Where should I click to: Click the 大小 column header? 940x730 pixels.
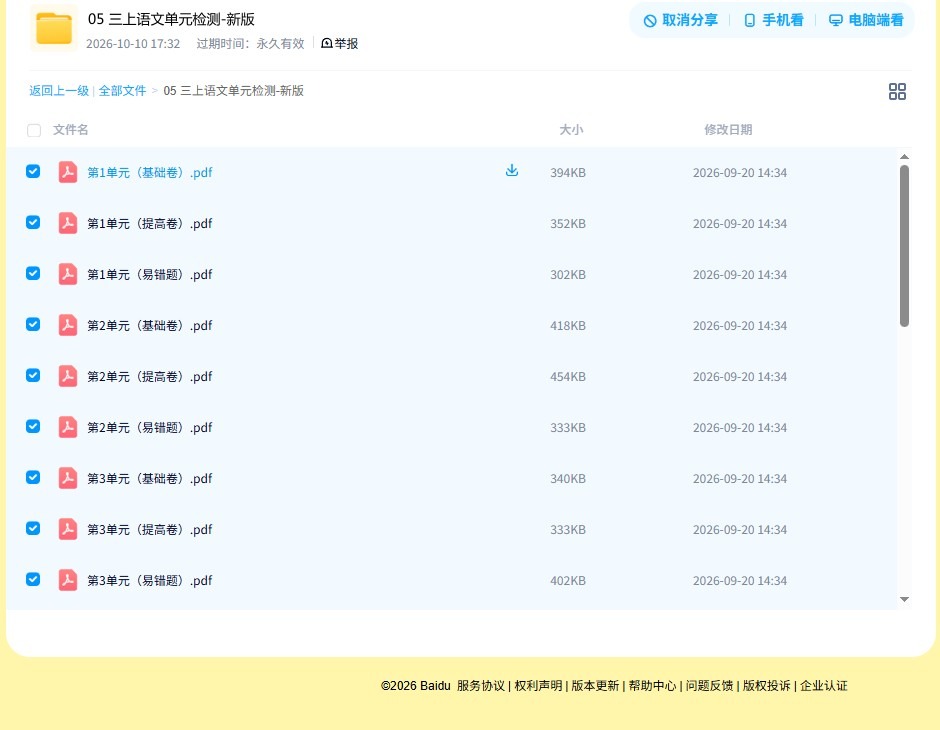[571, 129]
